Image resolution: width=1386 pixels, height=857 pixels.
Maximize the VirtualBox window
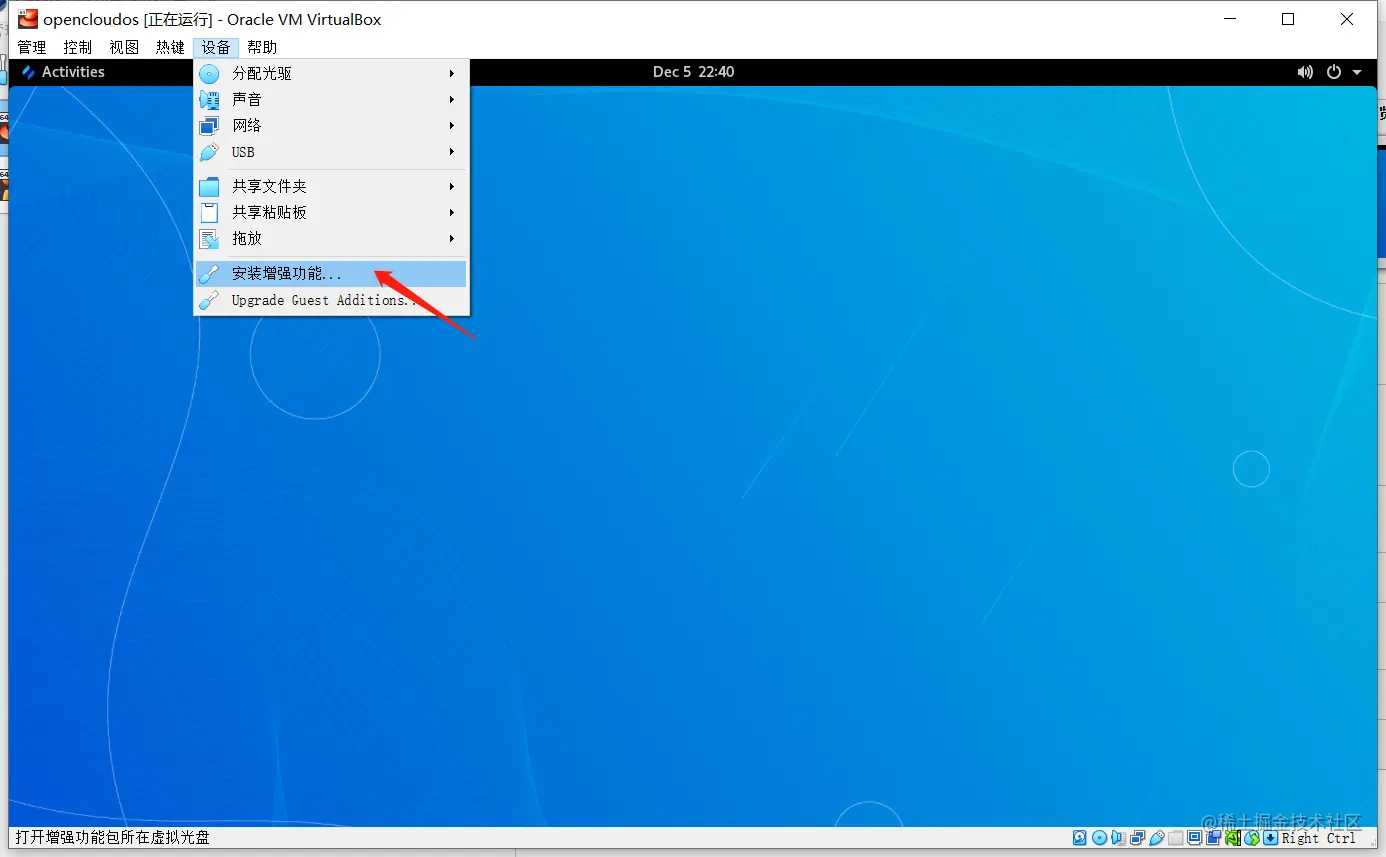(x=1288, y=19)
